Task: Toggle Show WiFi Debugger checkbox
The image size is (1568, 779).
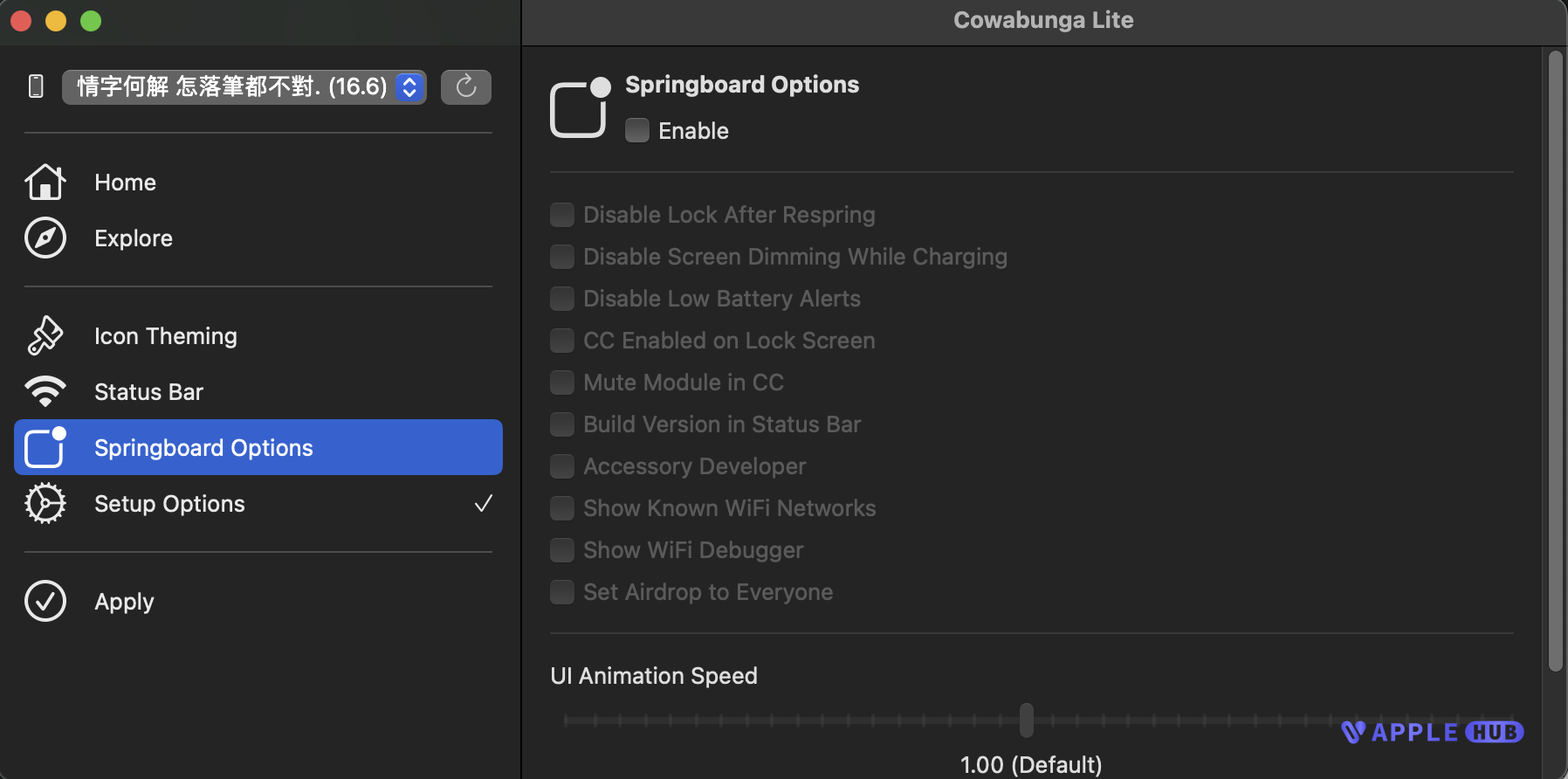Action: pos(562,550)
